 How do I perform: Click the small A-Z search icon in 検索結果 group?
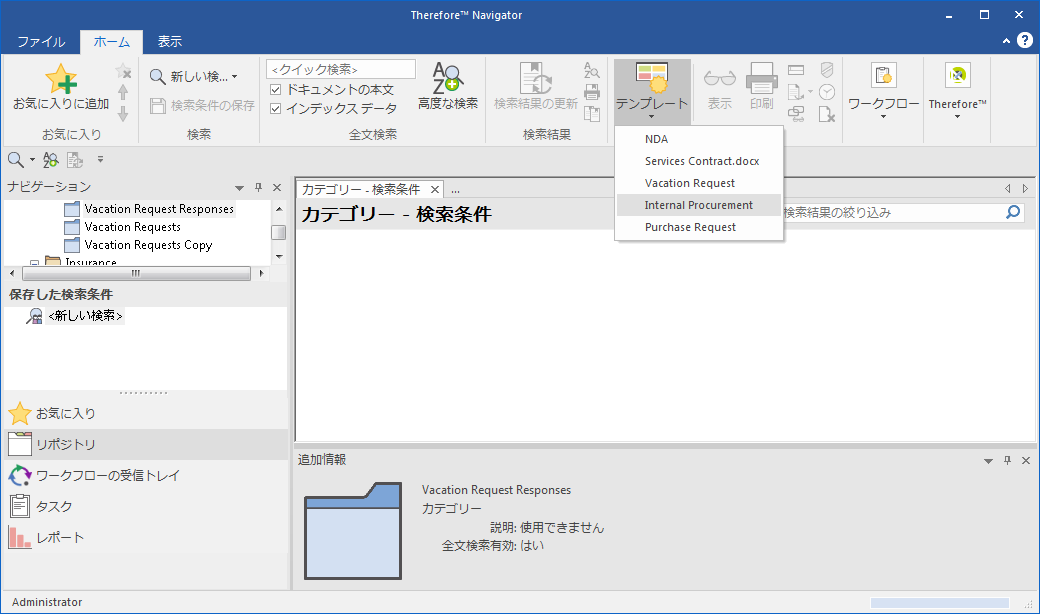592,70
